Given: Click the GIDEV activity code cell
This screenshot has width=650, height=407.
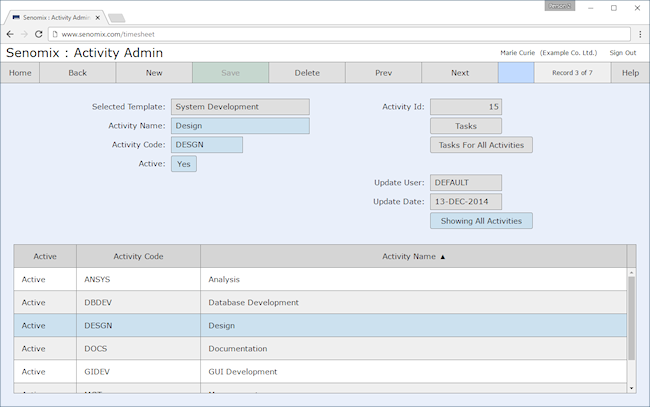Looking at the screenshot, I should (x=138, y=372).
